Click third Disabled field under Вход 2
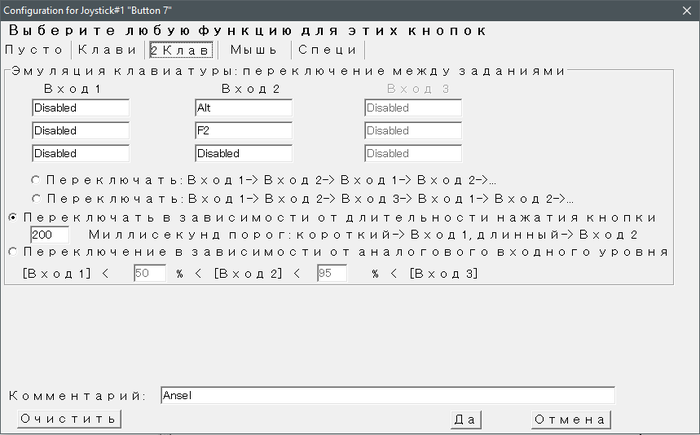700x435 pixels. [243, 154]
